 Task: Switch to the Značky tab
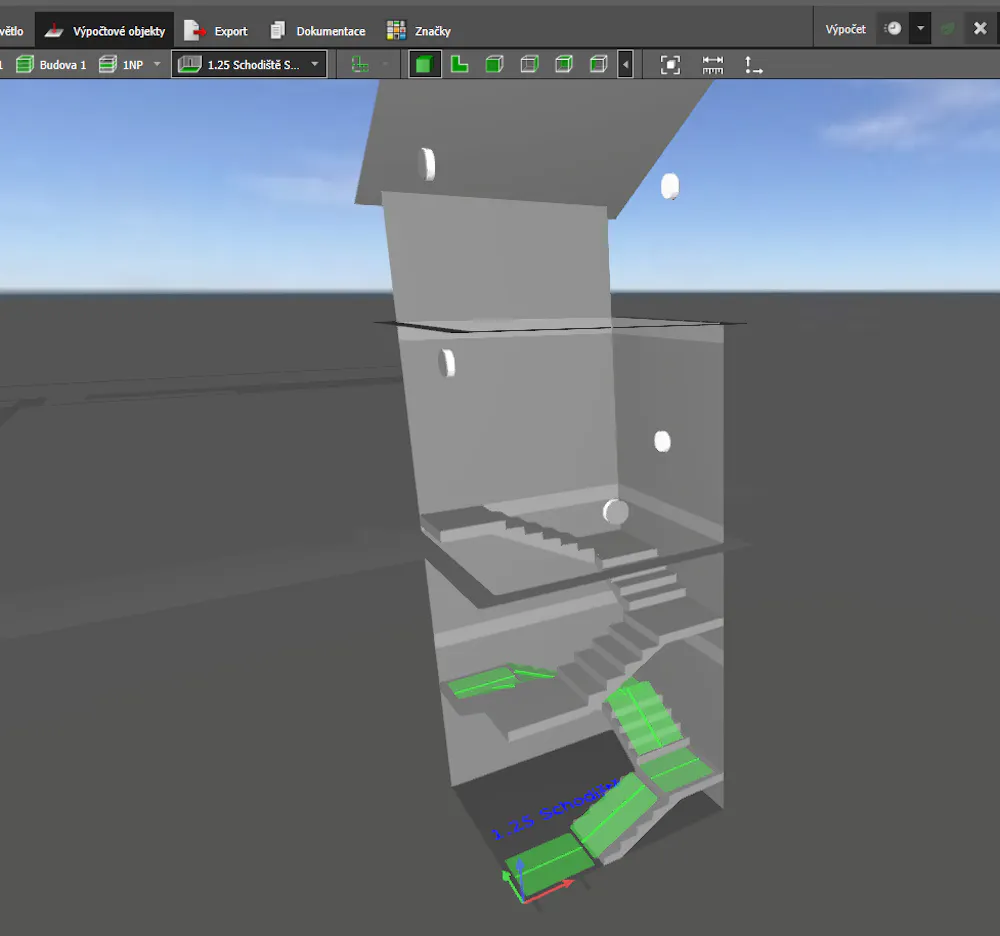click(418, 31)
